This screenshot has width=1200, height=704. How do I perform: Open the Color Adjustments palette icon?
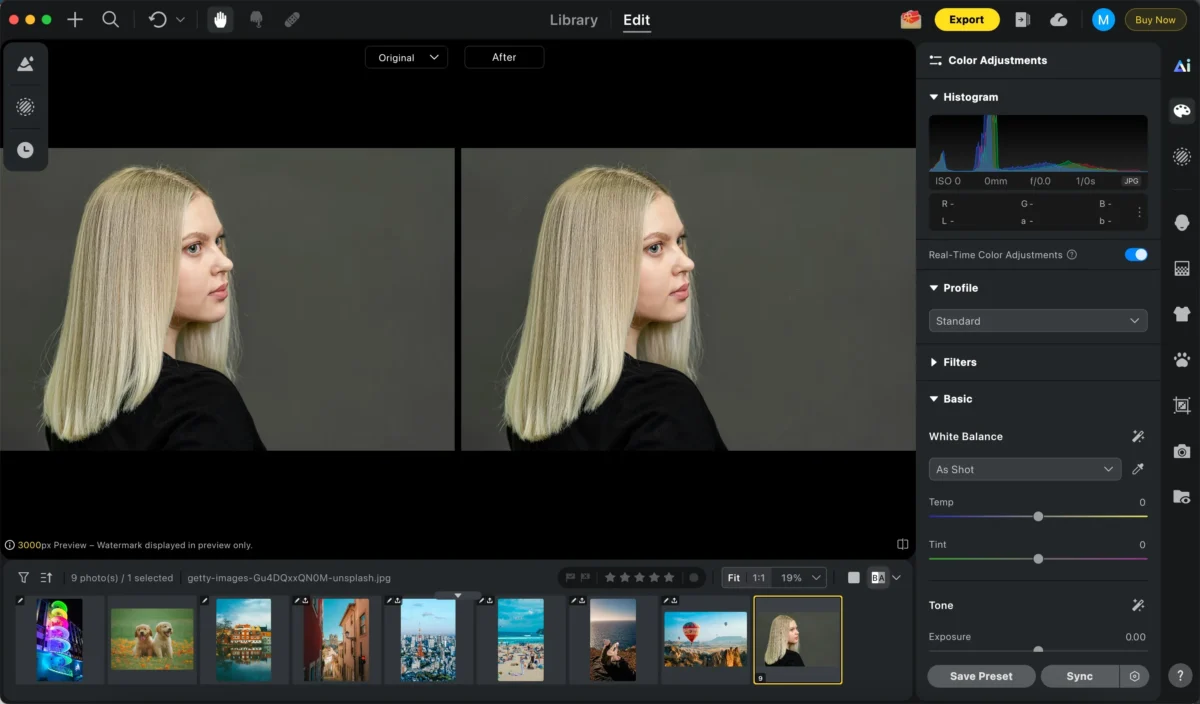tap(1182, 111)
